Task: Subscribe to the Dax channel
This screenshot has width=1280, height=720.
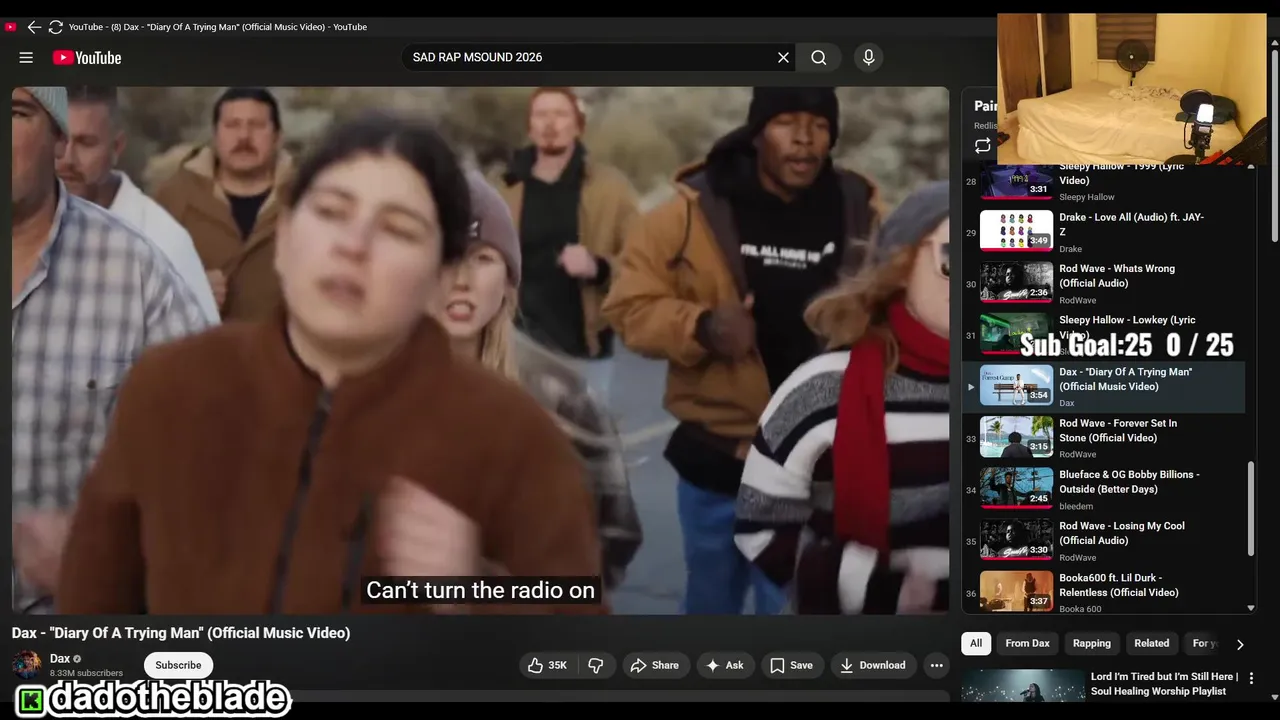Action: point(178,665)
